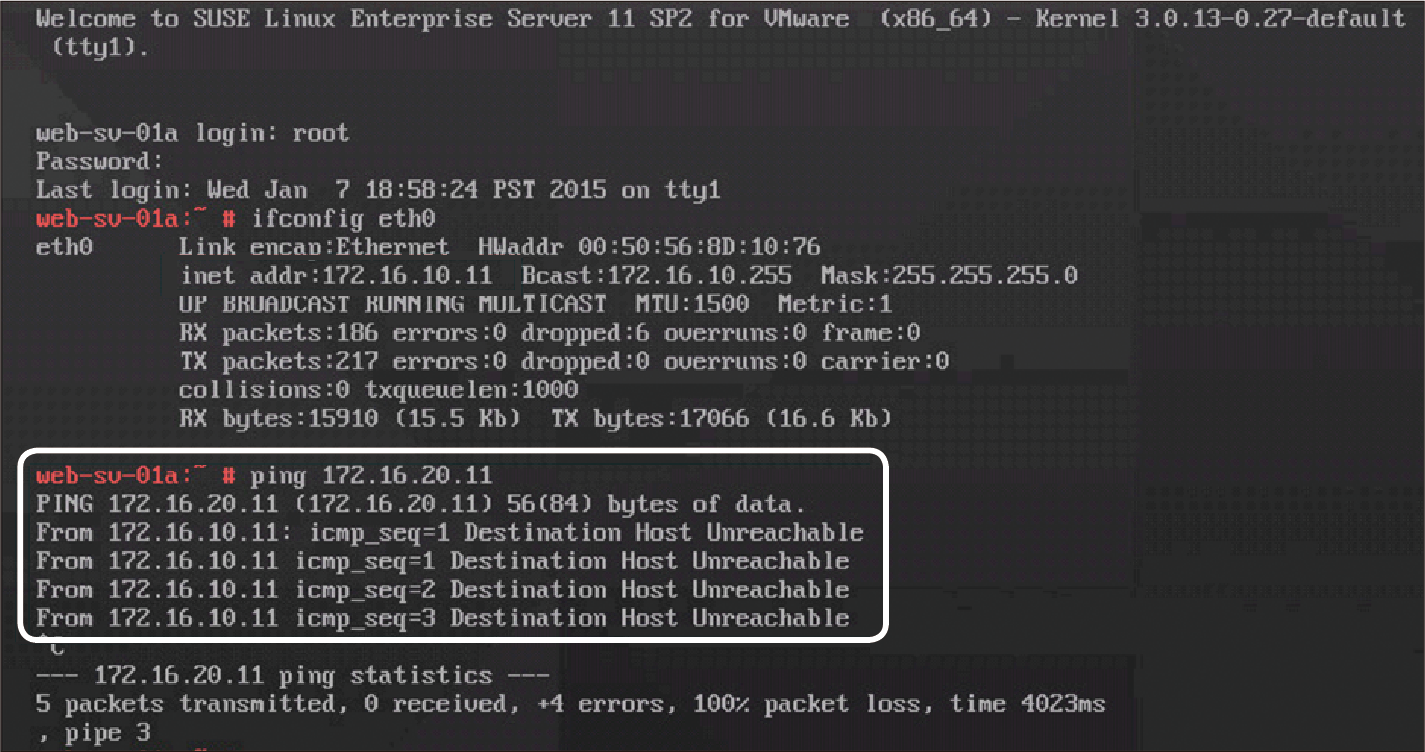
Task: Click the SUSE Linux Enterprise Server welcome banner
Action: (720, 32)
